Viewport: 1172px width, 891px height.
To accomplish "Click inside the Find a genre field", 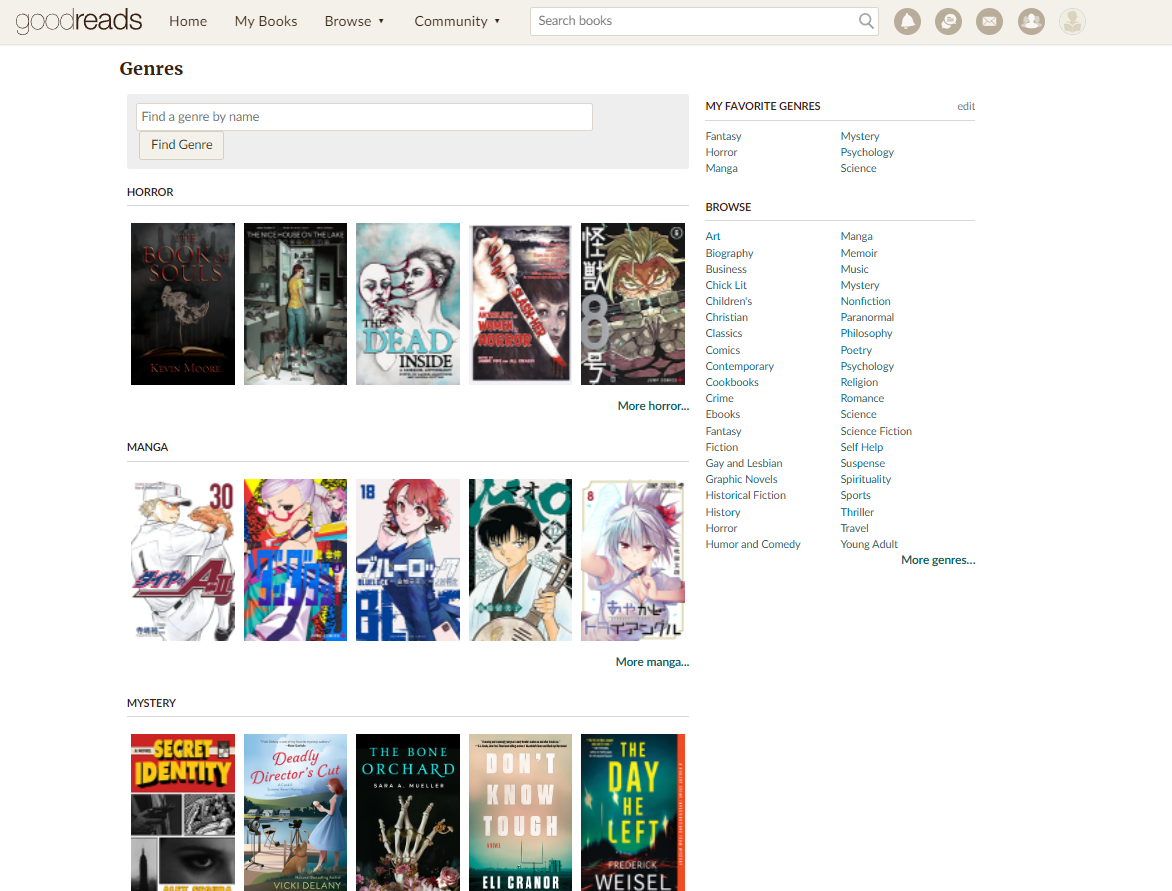I will click(x=364, y=117).
